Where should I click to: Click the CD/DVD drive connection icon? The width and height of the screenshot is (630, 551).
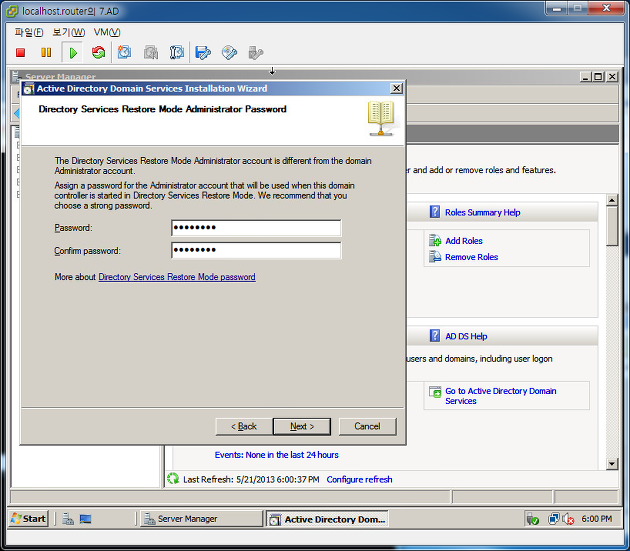[229, 53]
